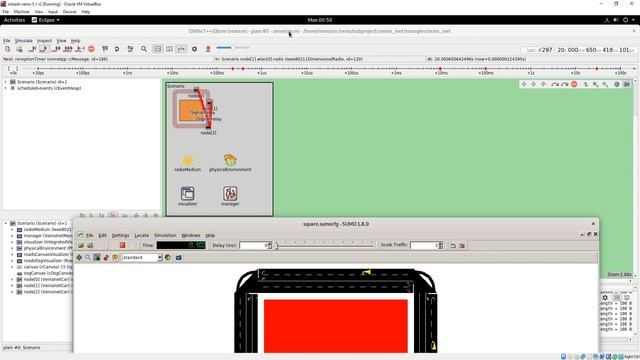Click the SUMO Delay input field
The image size is (640, 360).
(x=253, y=245)
